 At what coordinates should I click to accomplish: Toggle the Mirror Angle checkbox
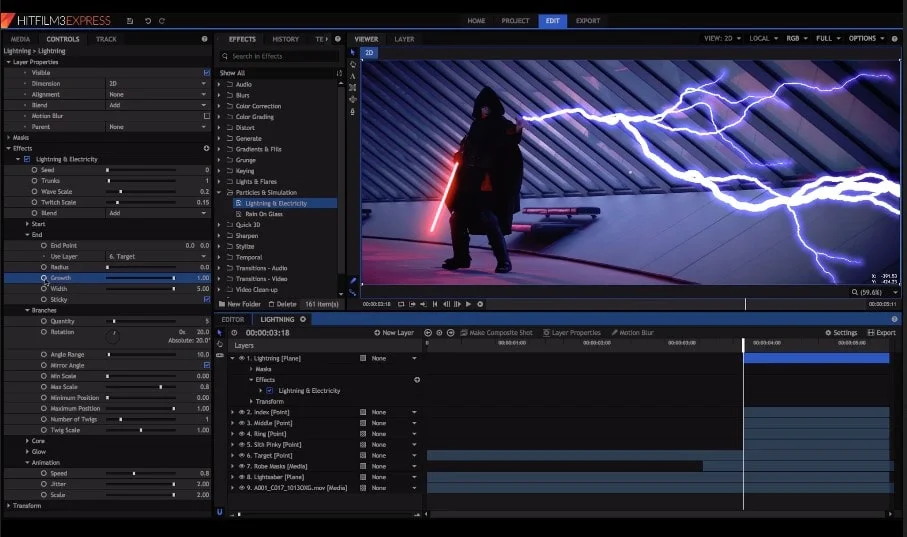[x=207, y=365]
